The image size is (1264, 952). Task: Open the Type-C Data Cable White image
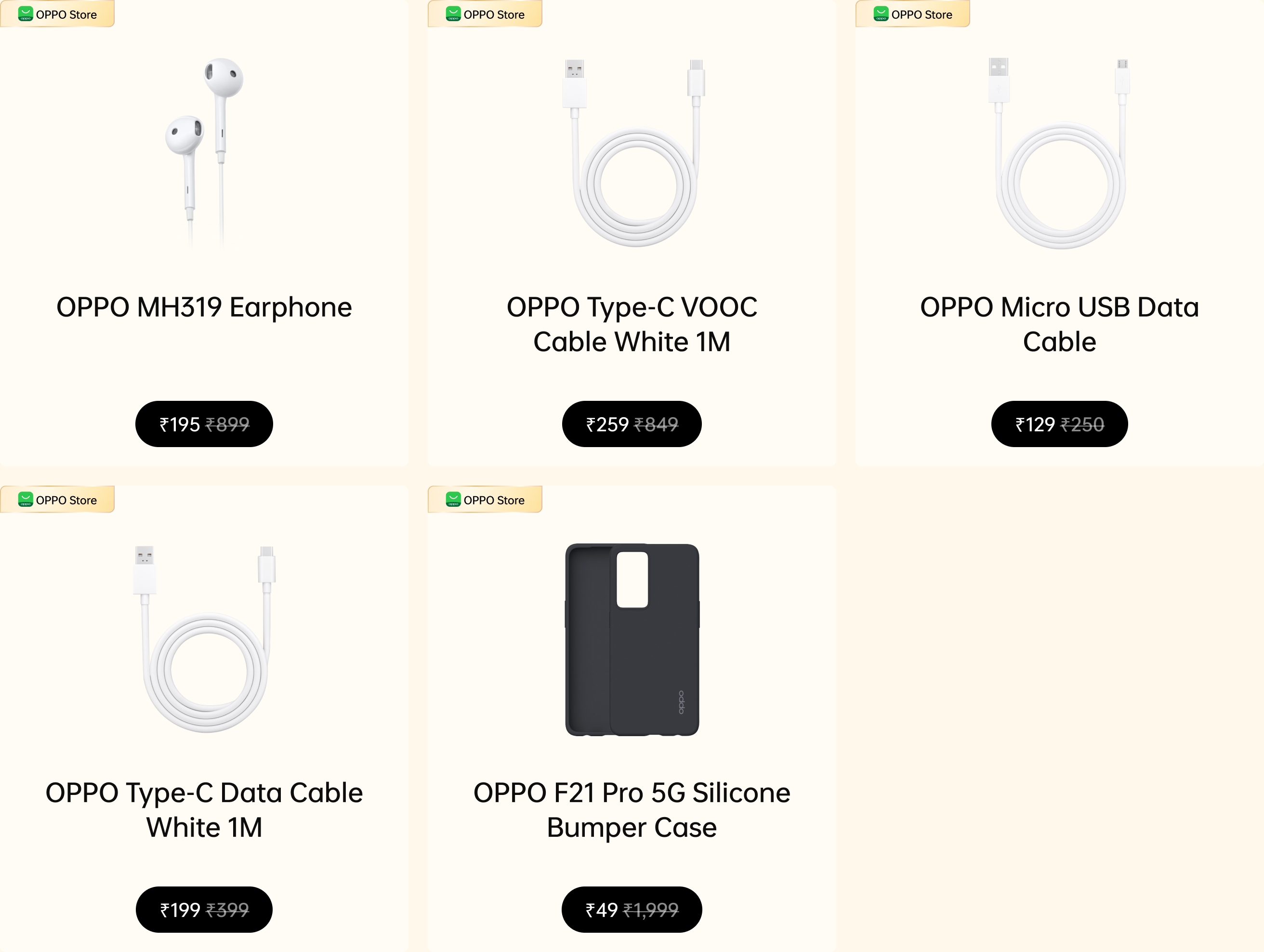pyautogui.click(x=204, y=638)
